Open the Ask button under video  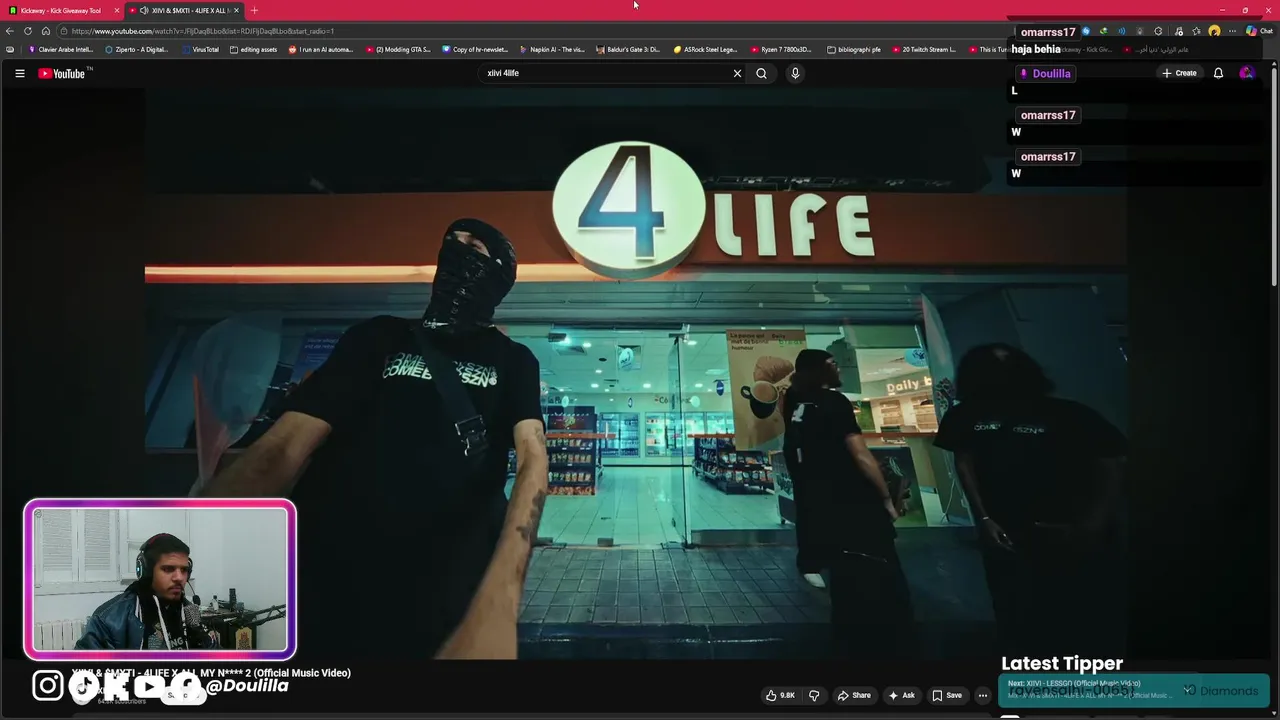(x=901, y=695)
